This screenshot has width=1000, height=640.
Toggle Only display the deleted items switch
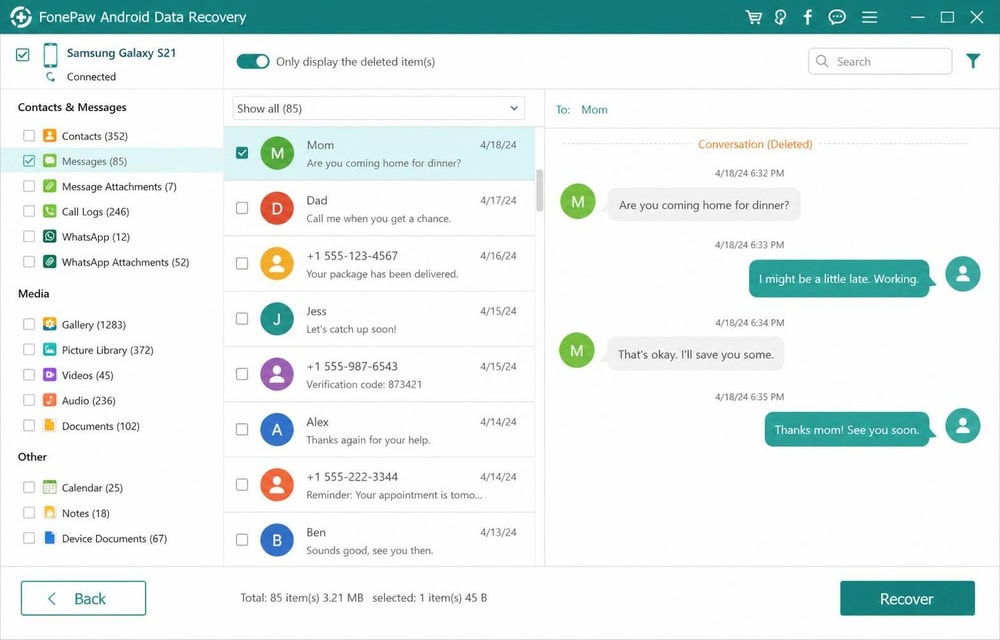[253, 61]
